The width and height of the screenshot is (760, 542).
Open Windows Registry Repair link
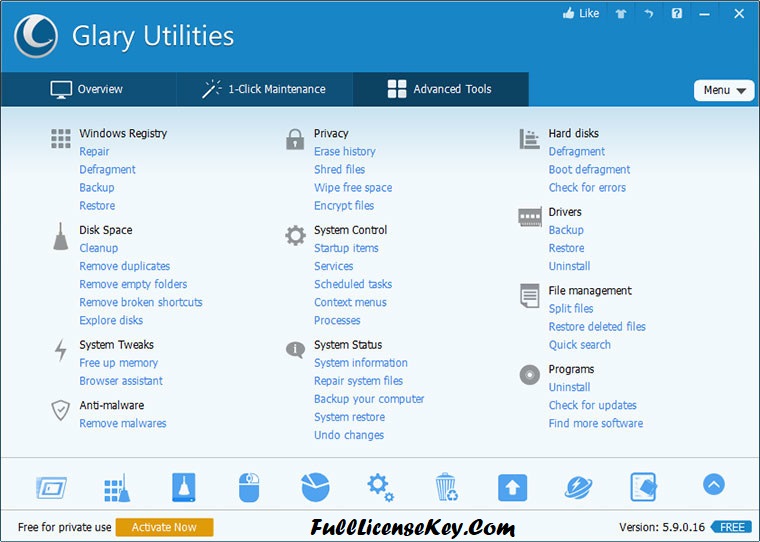tap(95, 151)
